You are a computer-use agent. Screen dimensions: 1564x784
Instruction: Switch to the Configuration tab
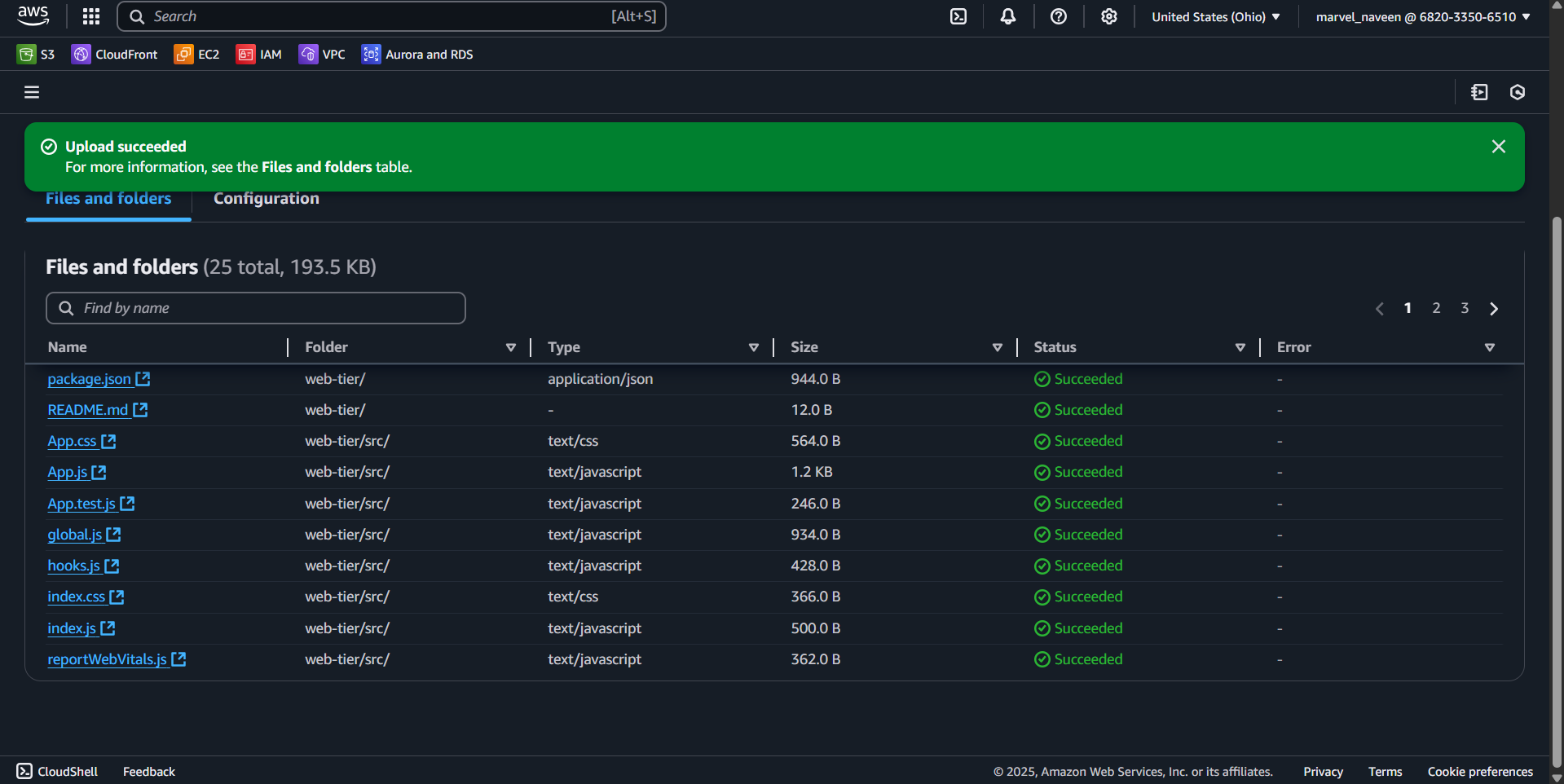click(267, 199)
